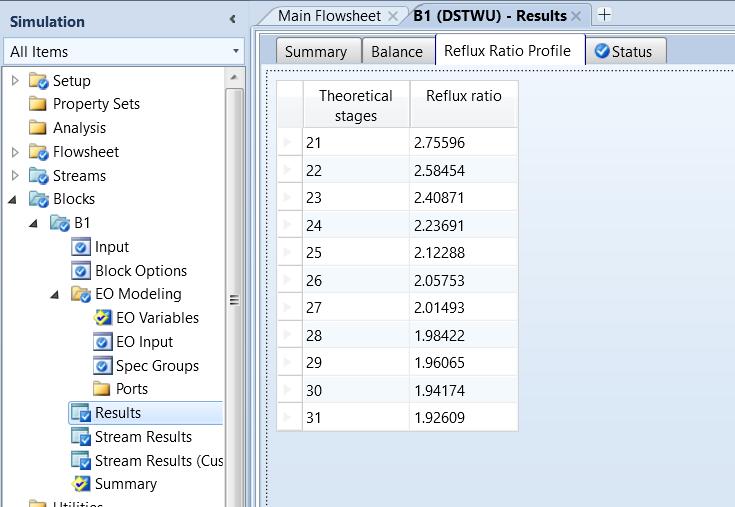Screen dimensions: 735x507
Task: Add a new tab with plus button
Action: point(603,14)
